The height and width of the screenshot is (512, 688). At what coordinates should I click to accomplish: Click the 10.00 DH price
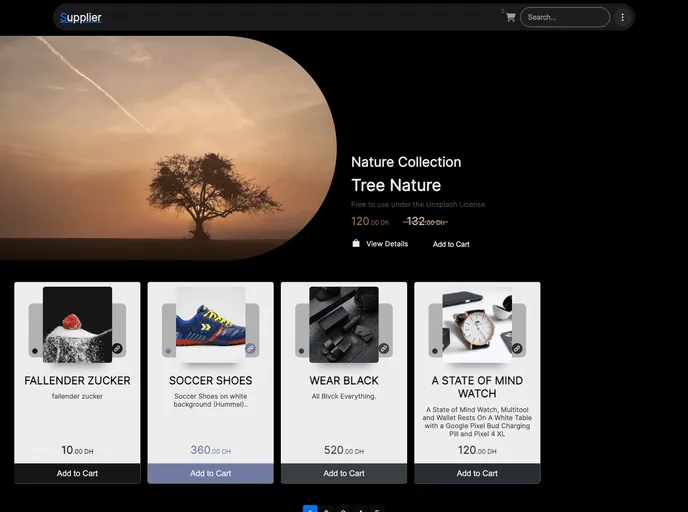coord(77,450)
